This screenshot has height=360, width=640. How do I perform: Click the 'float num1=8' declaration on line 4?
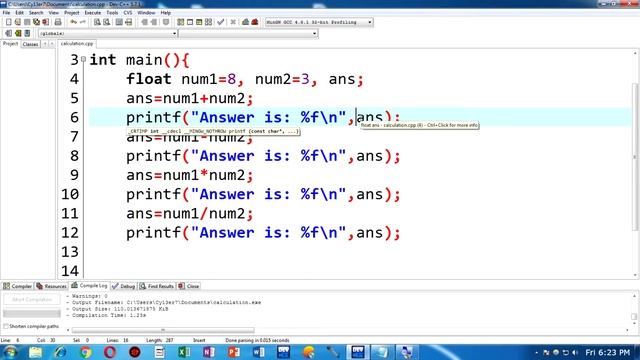tap(181, 79)
